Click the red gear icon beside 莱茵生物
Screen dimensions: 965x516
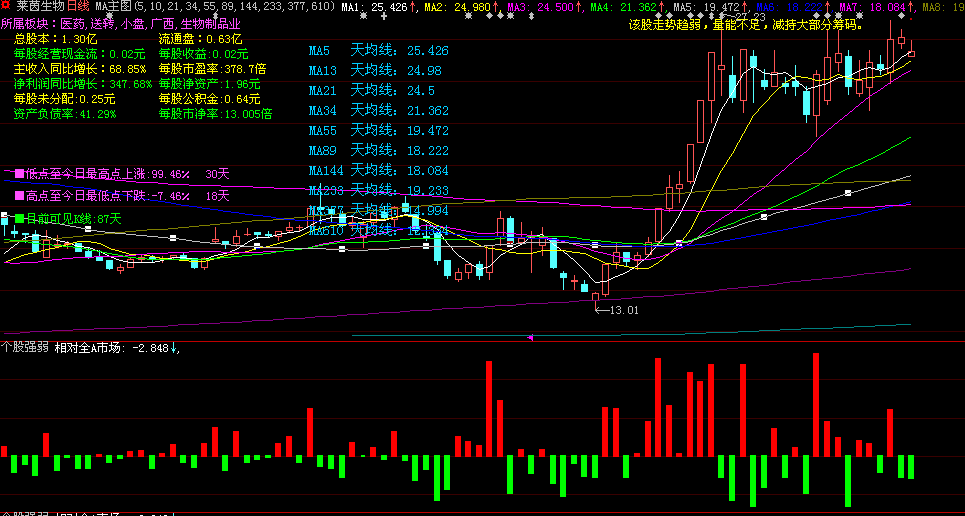coord(6,7)
